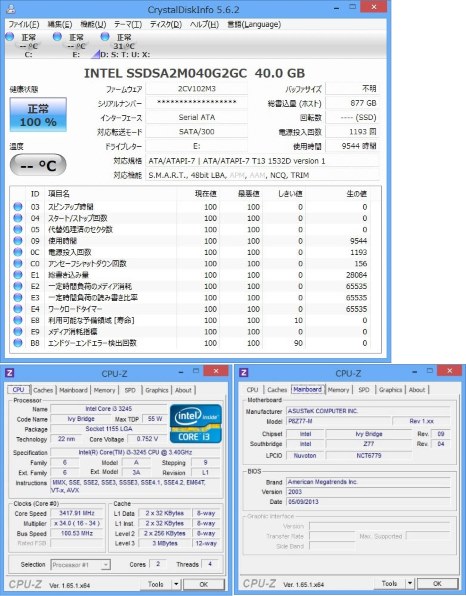Click the Tools button in right CPU-Z window
This screenshot has width=466, height=596.
[x=390, y=583]
